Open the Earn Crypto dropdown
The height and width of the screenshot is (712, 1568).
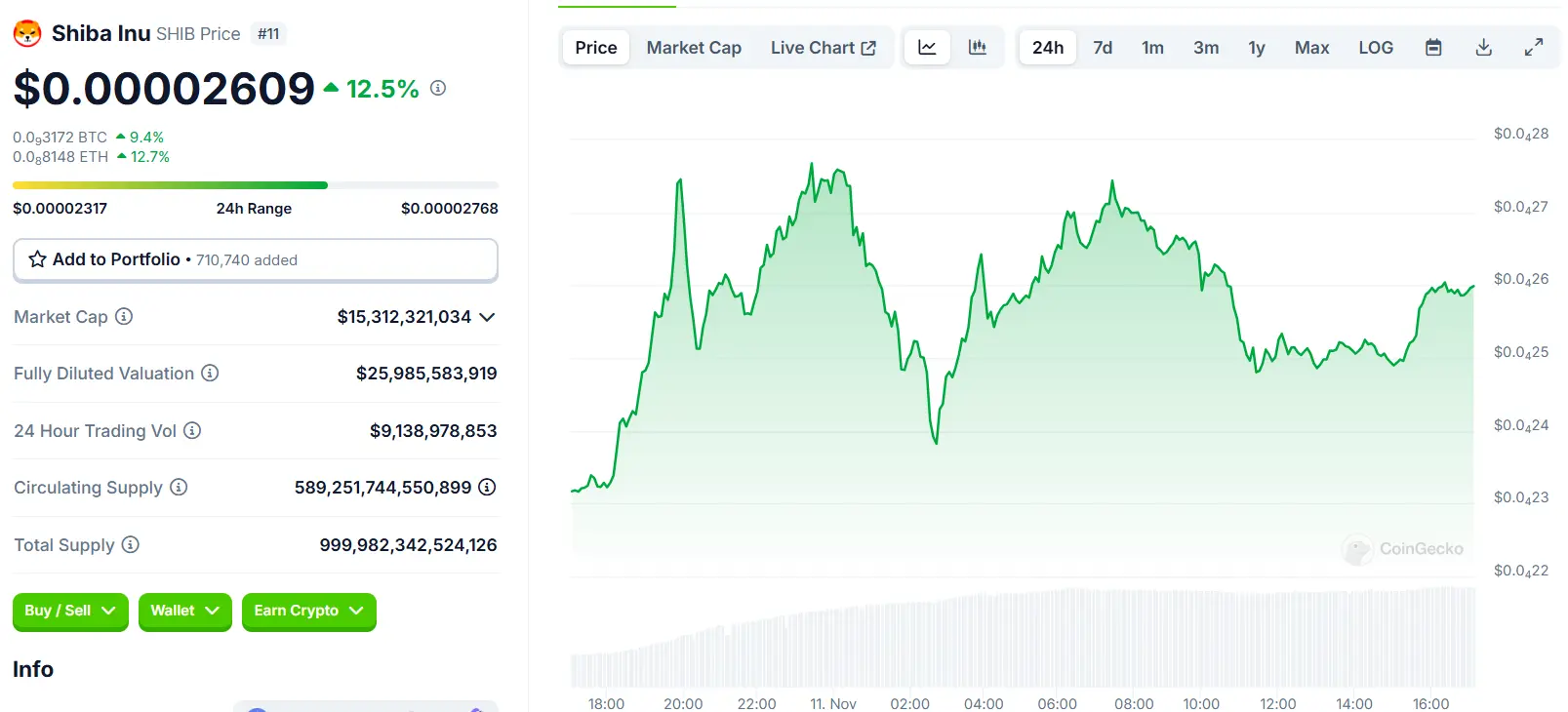308,612
